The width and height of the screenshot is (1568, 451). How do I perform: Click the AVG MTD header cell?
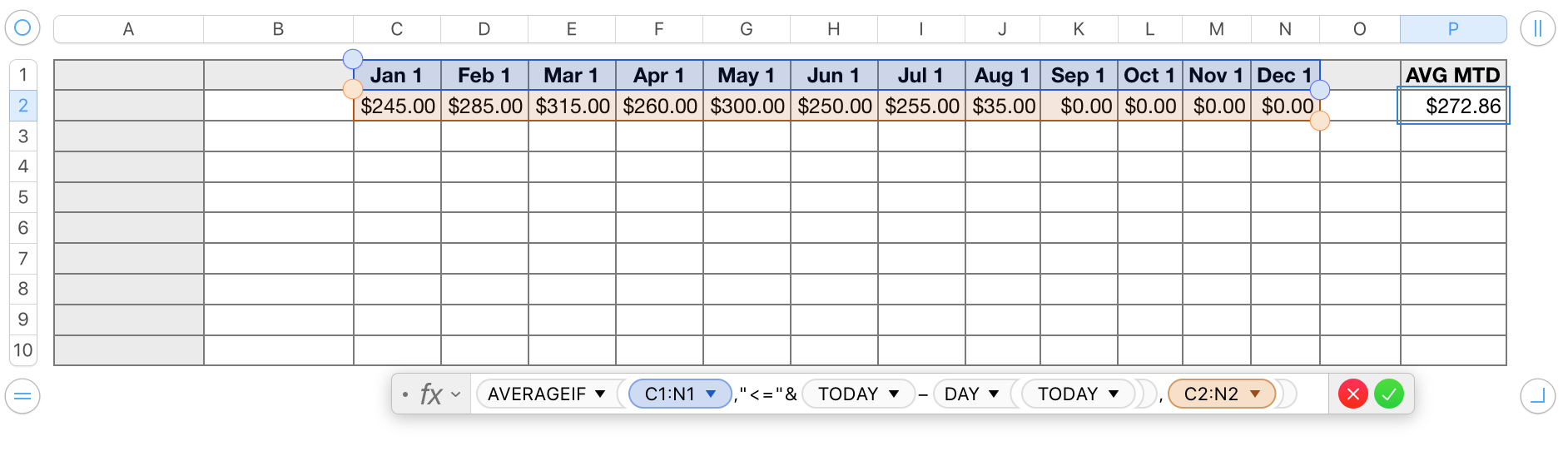click(x=1452, y=75)
